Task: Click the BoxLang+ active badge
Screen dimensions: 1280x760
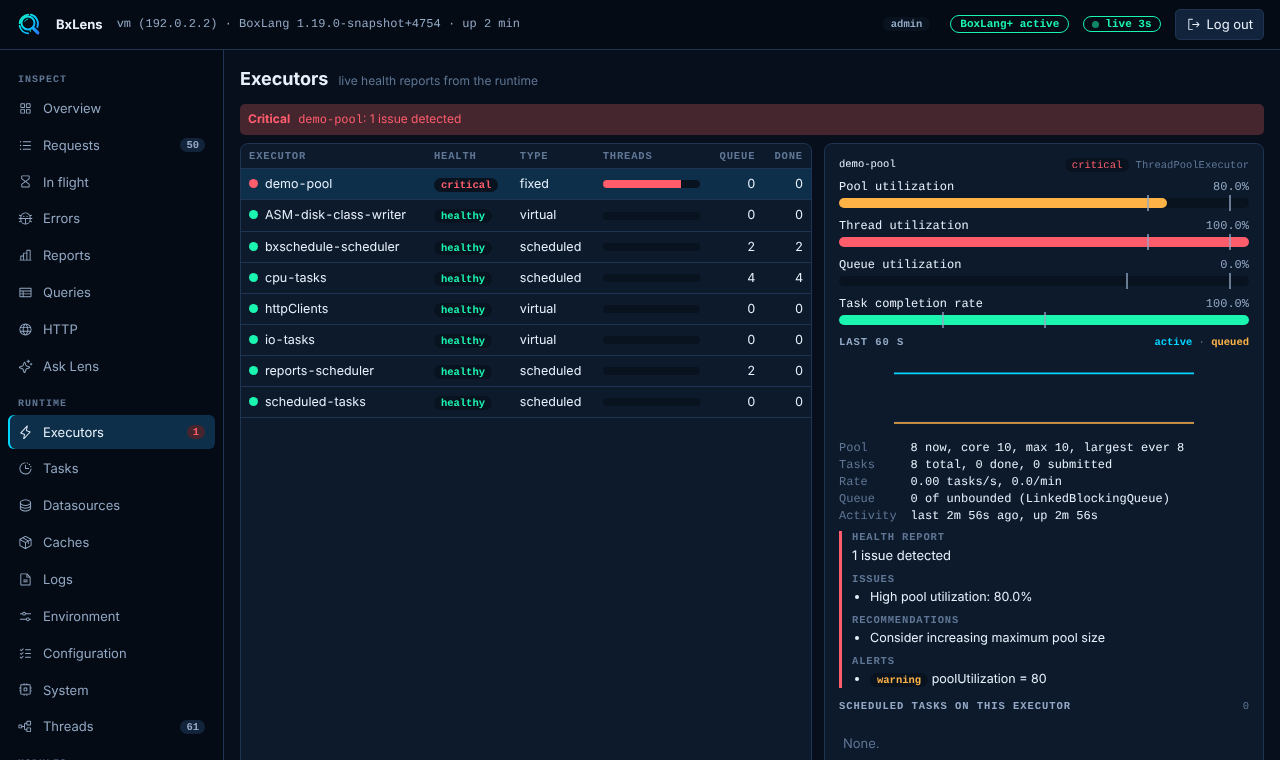Action: click(x=1009, y=24)
